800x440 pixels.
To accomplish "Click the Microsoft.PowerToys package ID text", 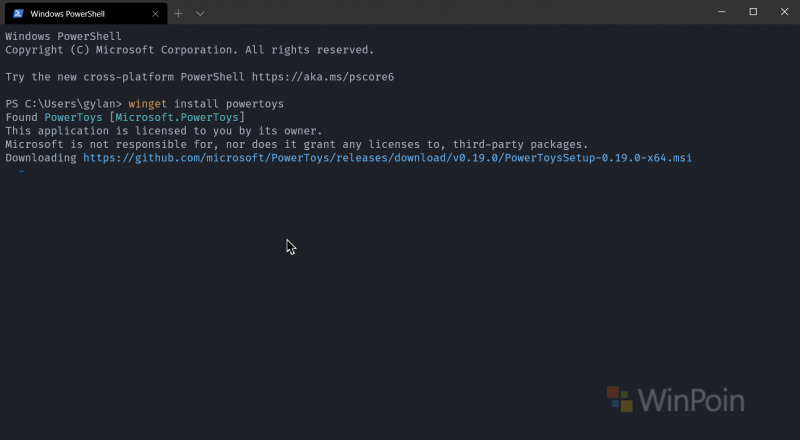I will [x=177, y=117].
